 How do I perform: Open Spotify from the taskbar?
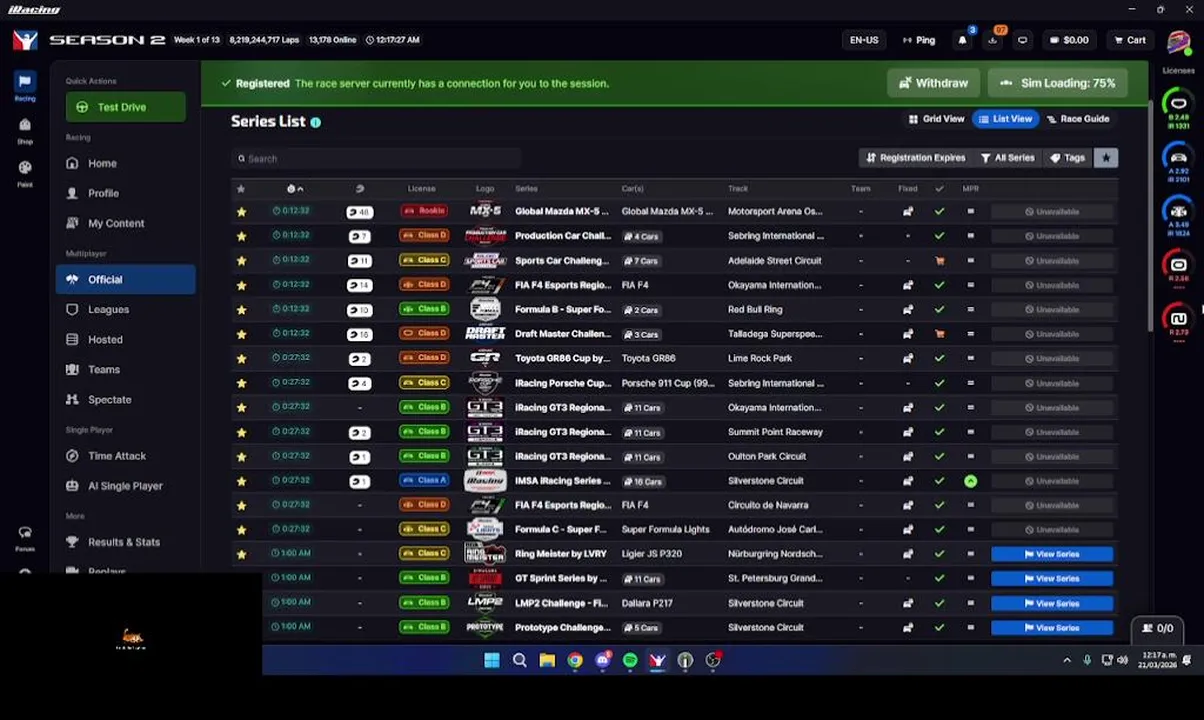click(630, 660)
